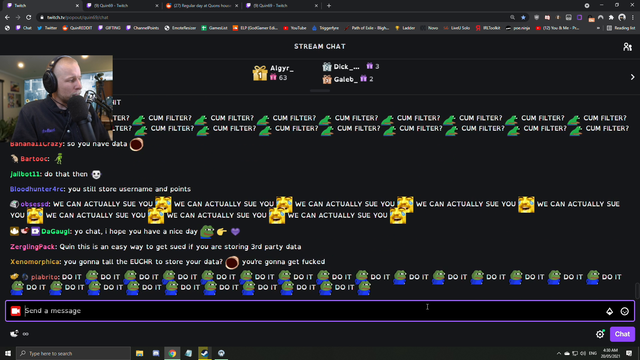Open the YouTube bookmark
Screen dimensions: 640x360
point(295,28)
